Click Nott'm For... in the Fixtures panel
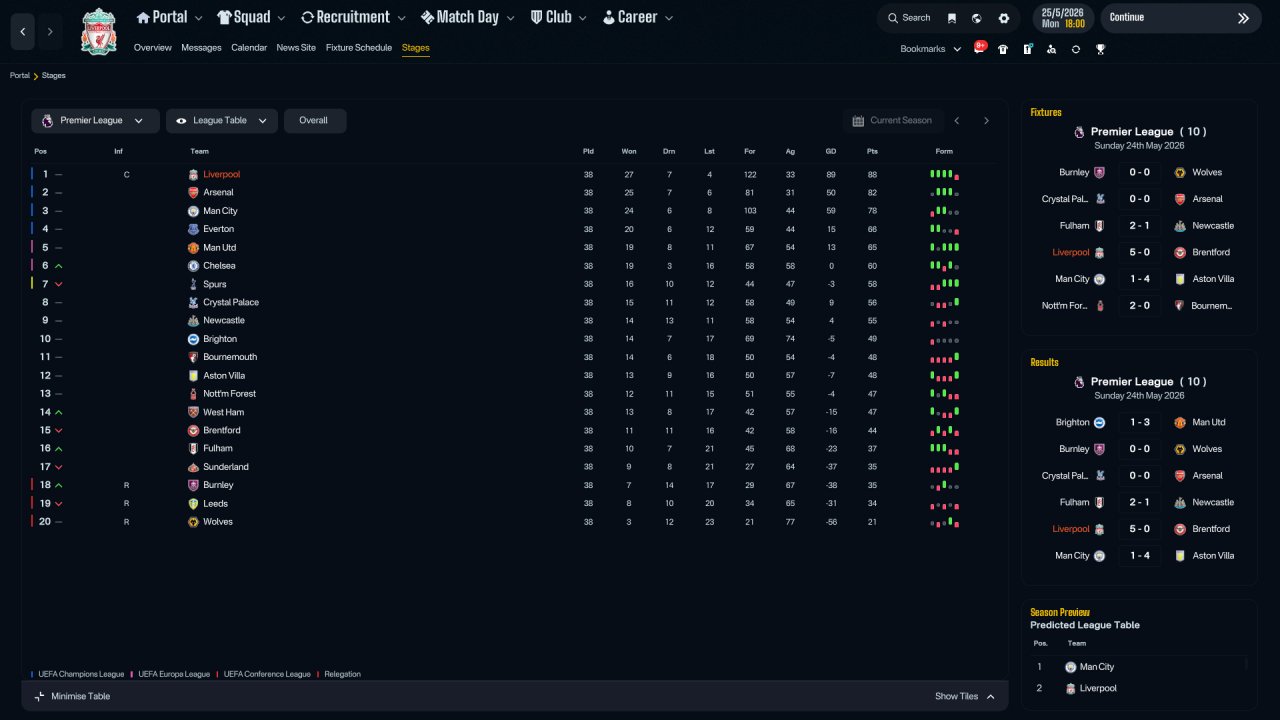The image size is (1280, 720). tap(1064, 306)
